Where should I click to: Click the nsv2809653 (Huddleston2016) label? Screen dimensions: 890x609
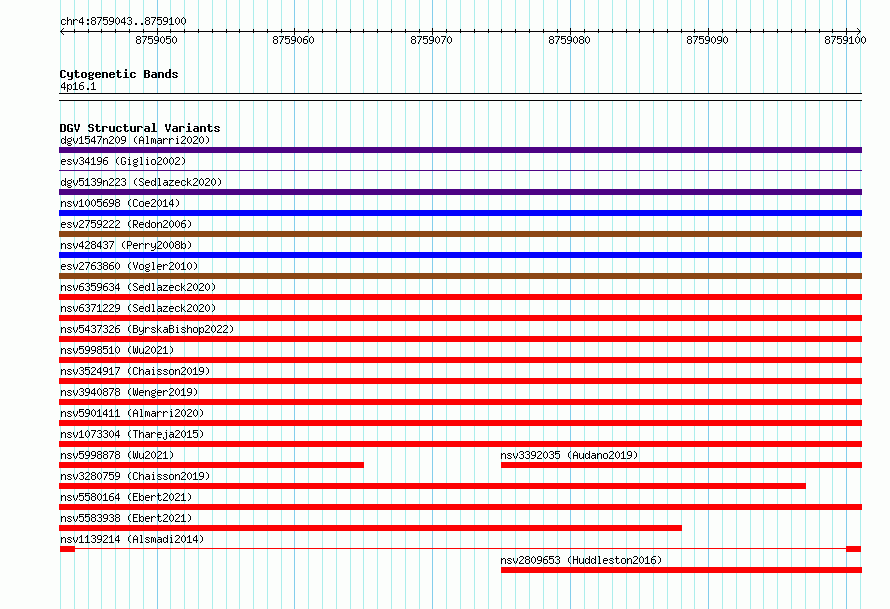581,560
